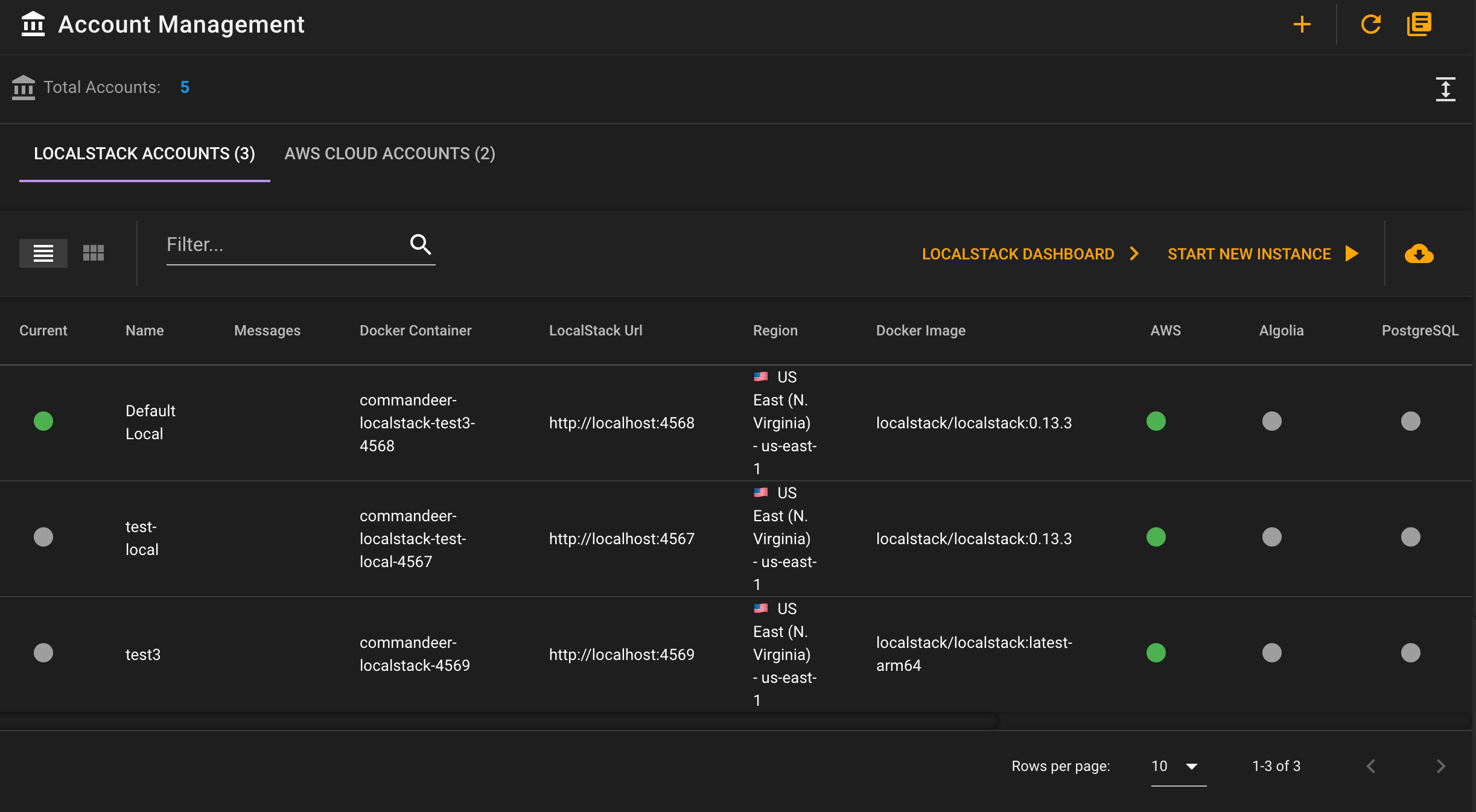
Task: Select the LocalStack Accounts (3) tab
Action: [x=145, y=154]
